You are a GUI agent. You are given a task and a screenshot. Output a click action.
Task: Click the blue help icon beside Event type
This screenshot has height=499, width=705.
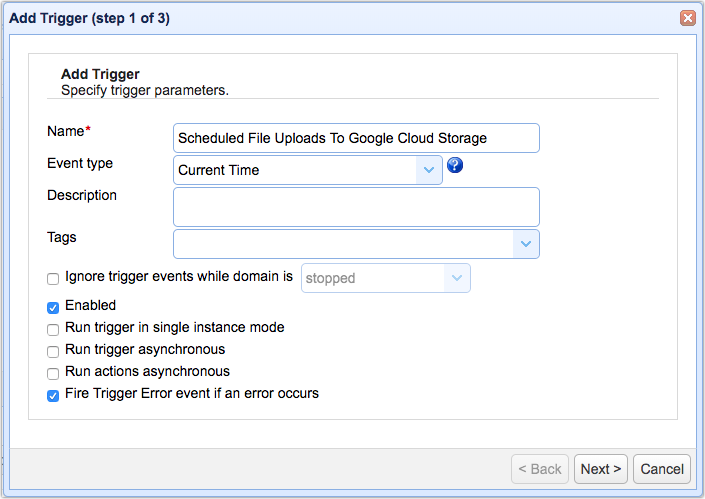tap(455, 166)
